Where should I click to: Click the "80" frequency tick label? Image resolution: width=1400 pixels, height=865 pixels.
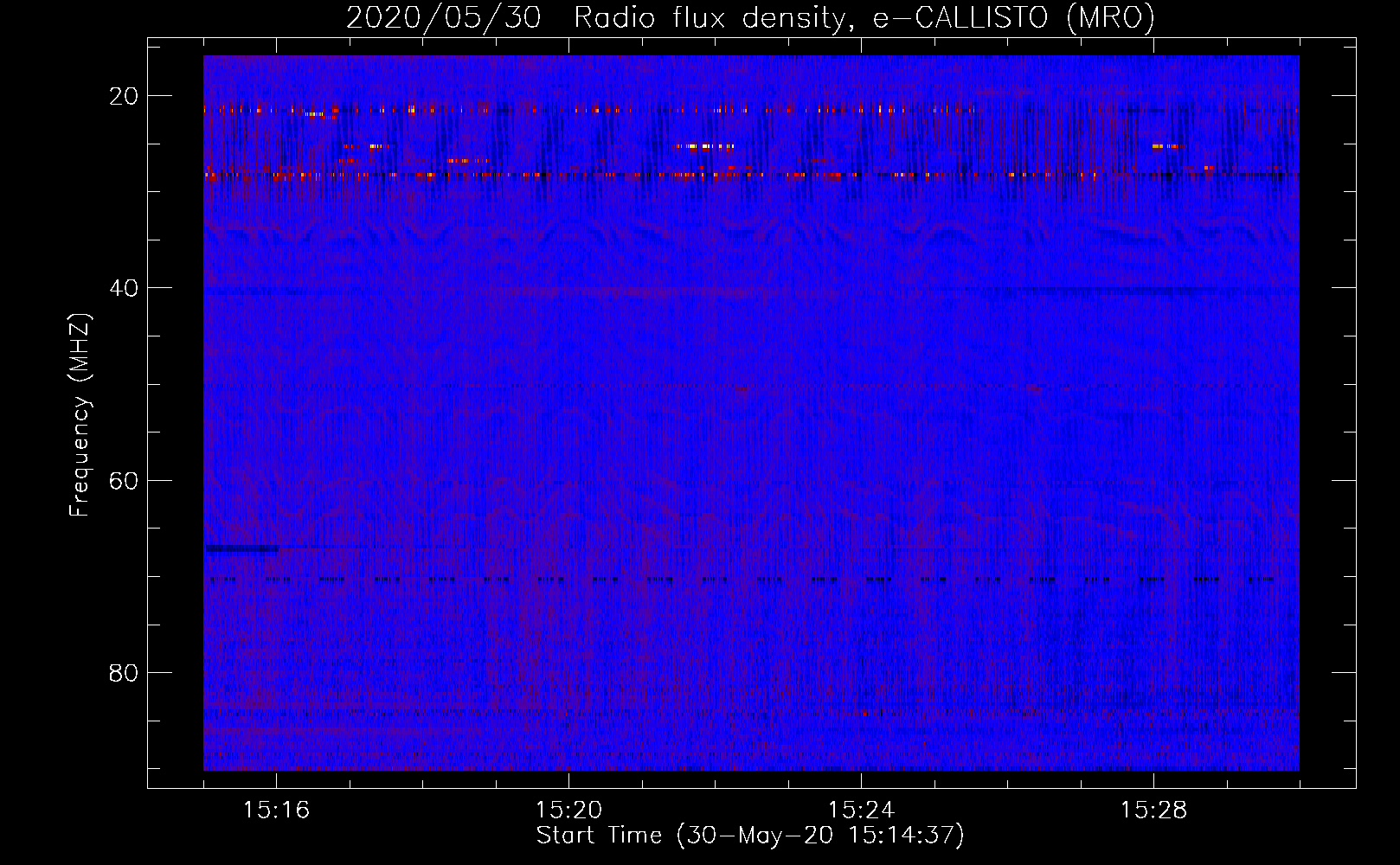(x=124, y=672)
